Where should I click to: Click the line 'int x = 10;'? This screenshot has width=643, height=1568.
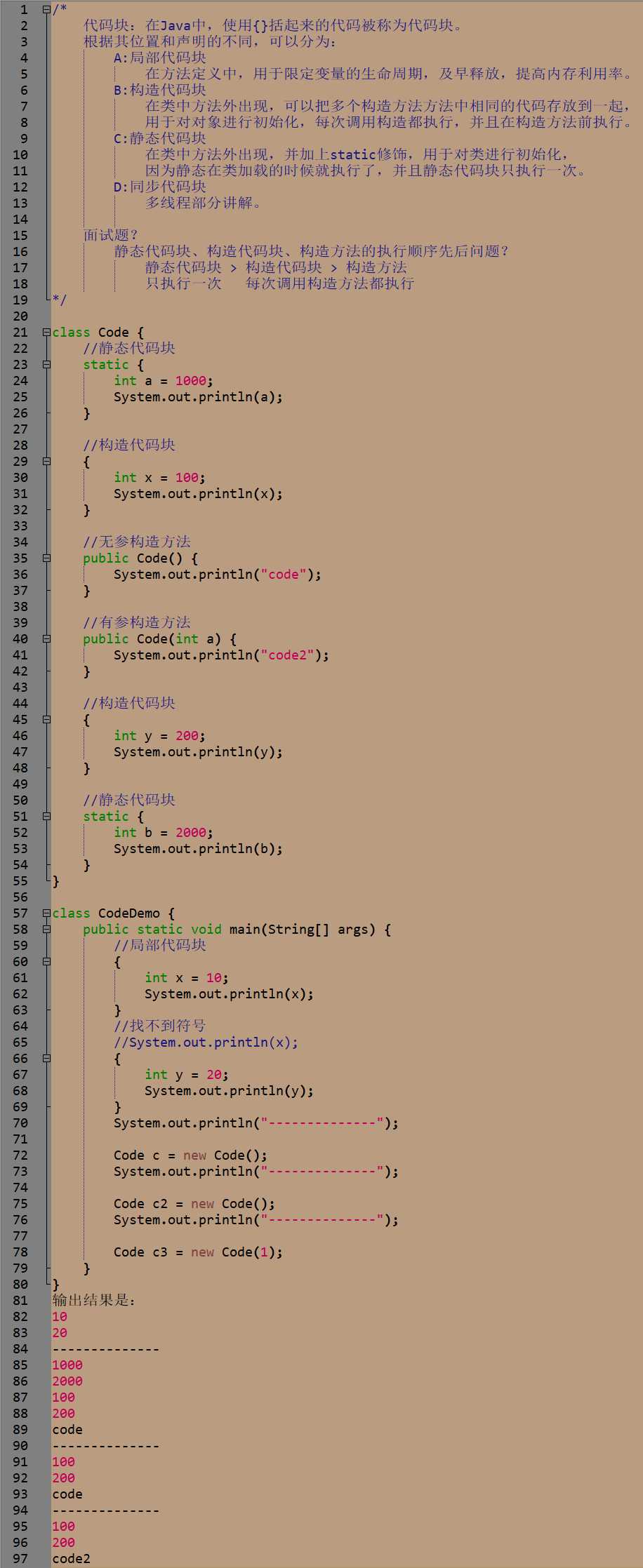click(x=187, y=978)
